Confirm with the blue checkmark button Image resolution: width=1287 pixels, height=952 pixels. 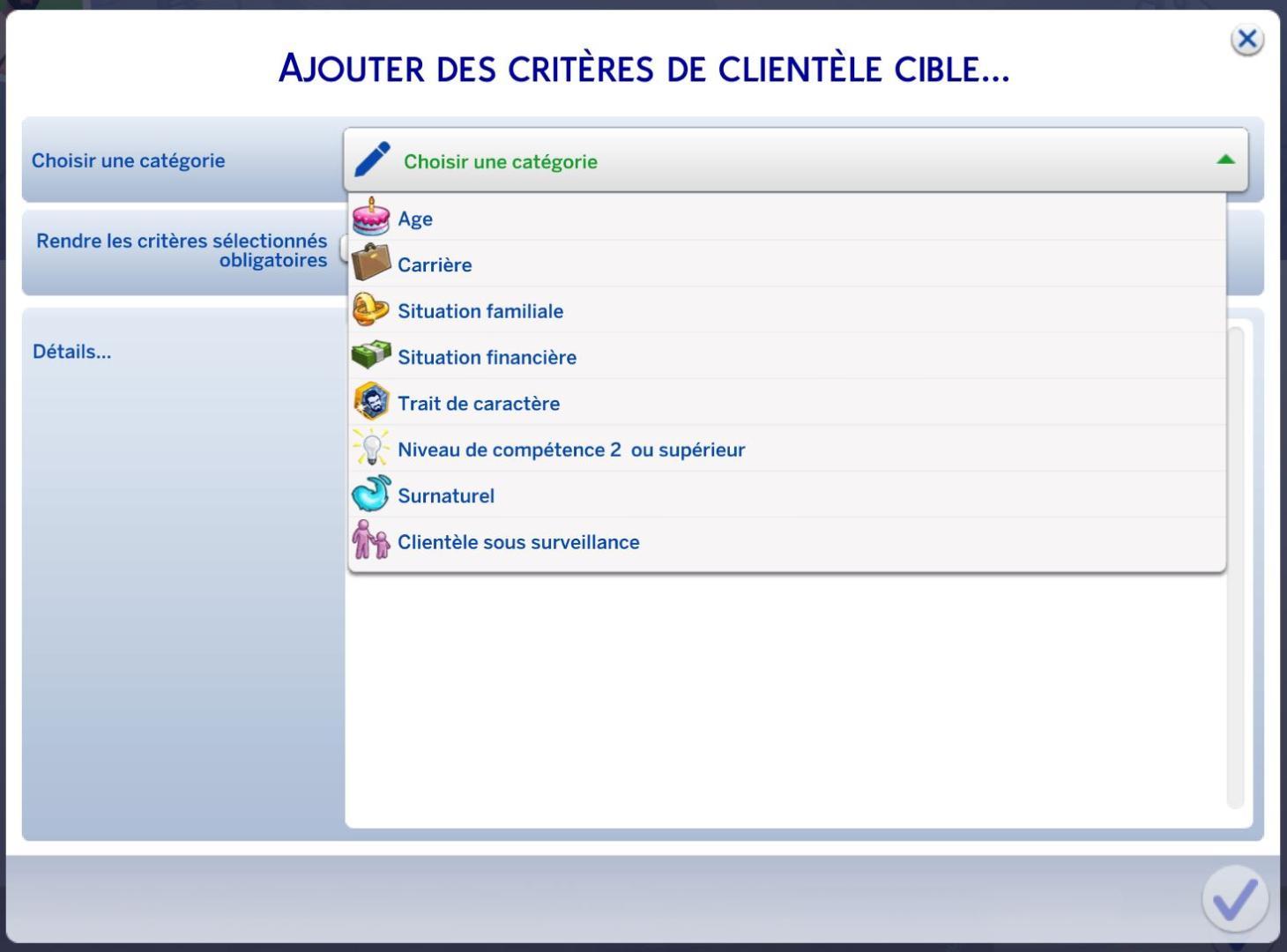(x=1234, y=899)
